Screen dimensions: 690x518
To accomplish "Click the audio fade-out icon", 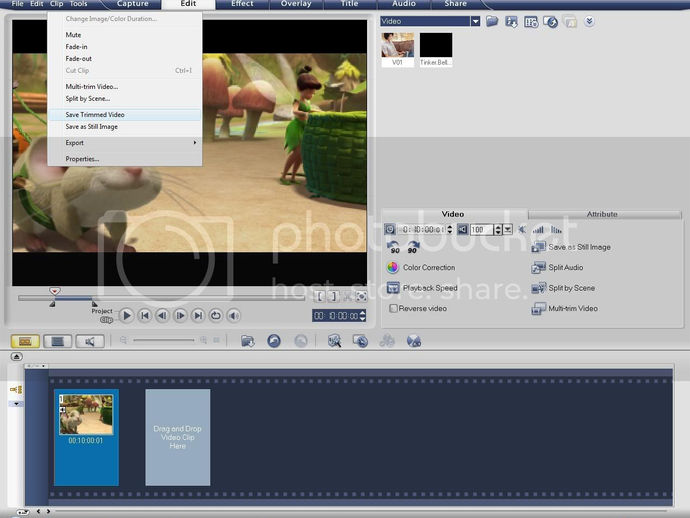I will (x=557, y=229).
